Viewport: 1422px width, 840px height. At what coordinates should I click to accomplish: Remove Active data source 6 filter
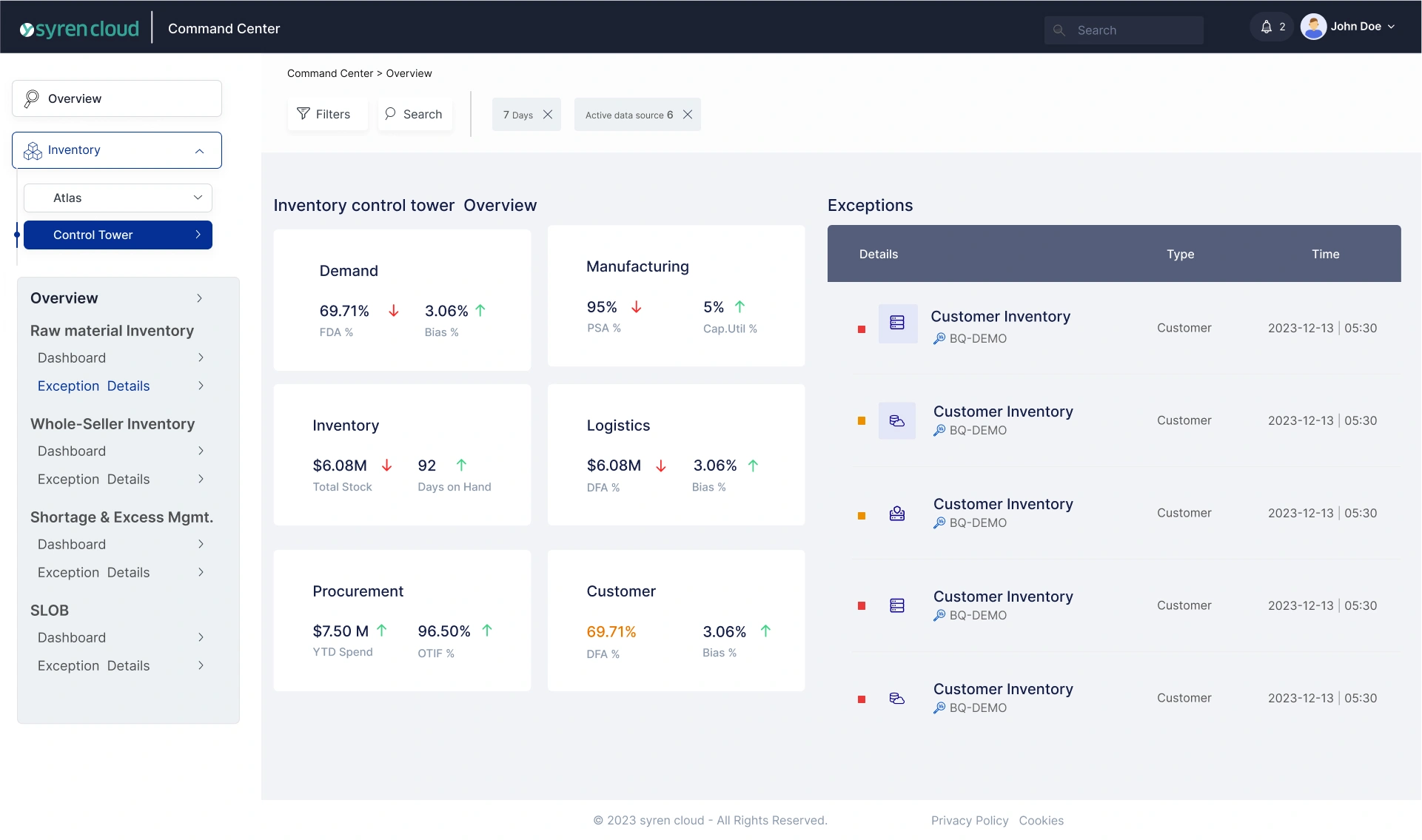tap(686, 114)
